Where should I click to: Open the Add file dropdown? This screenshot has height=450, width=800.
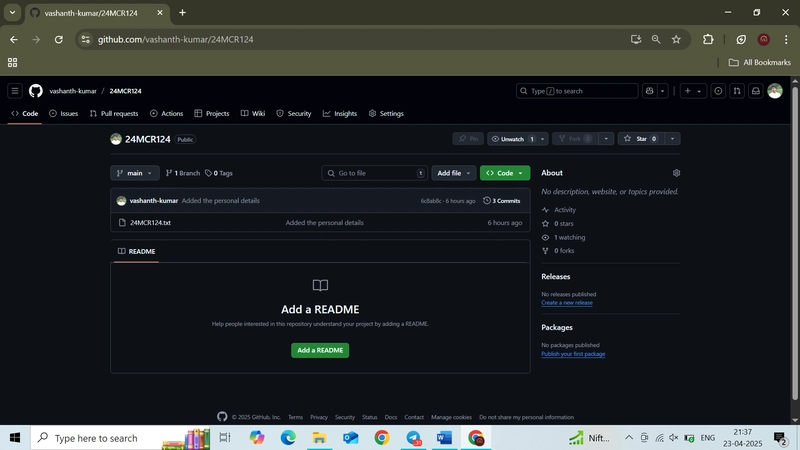[x=454, y=173]
